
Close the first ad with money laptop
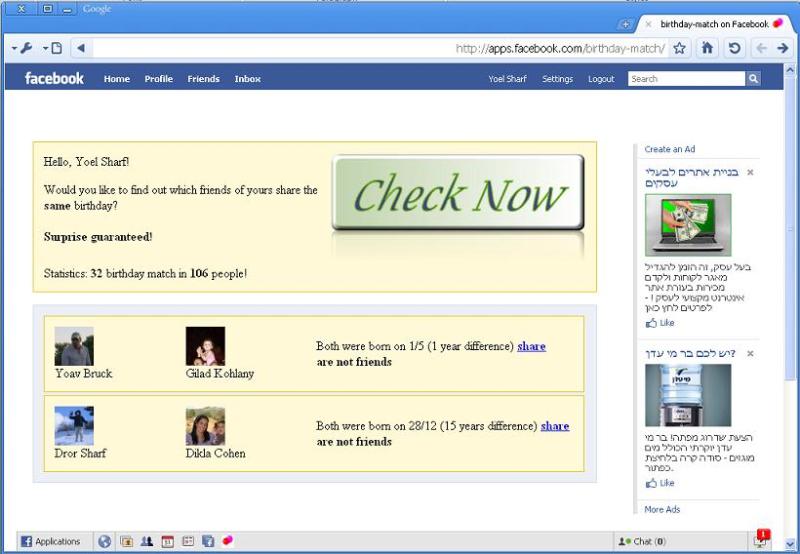pyautogui.click(x=750, y=172)
